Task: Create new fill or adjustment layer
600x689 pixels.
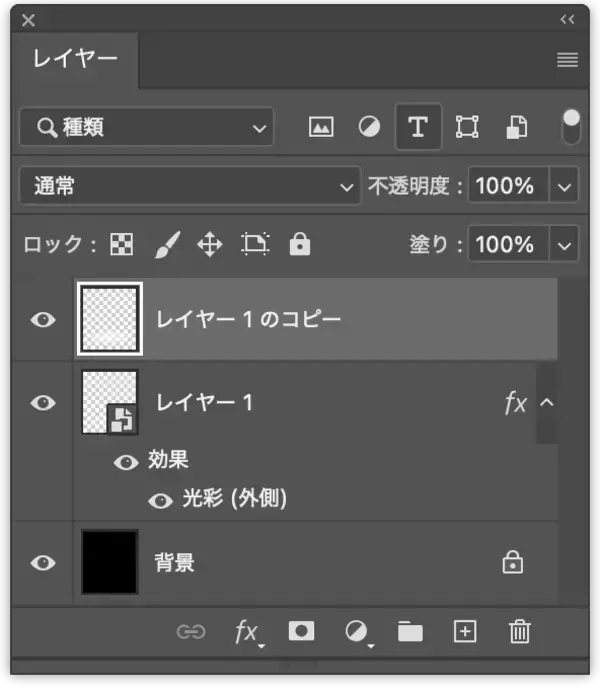Action: tap(358, 633)
